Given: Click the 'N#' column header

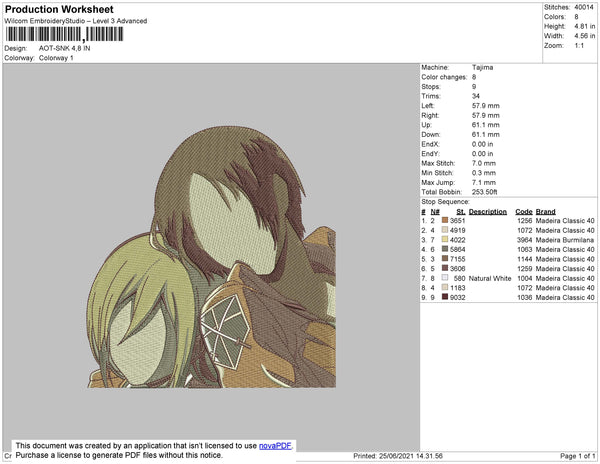Looking at the screenshot, I should coord(435,212).
